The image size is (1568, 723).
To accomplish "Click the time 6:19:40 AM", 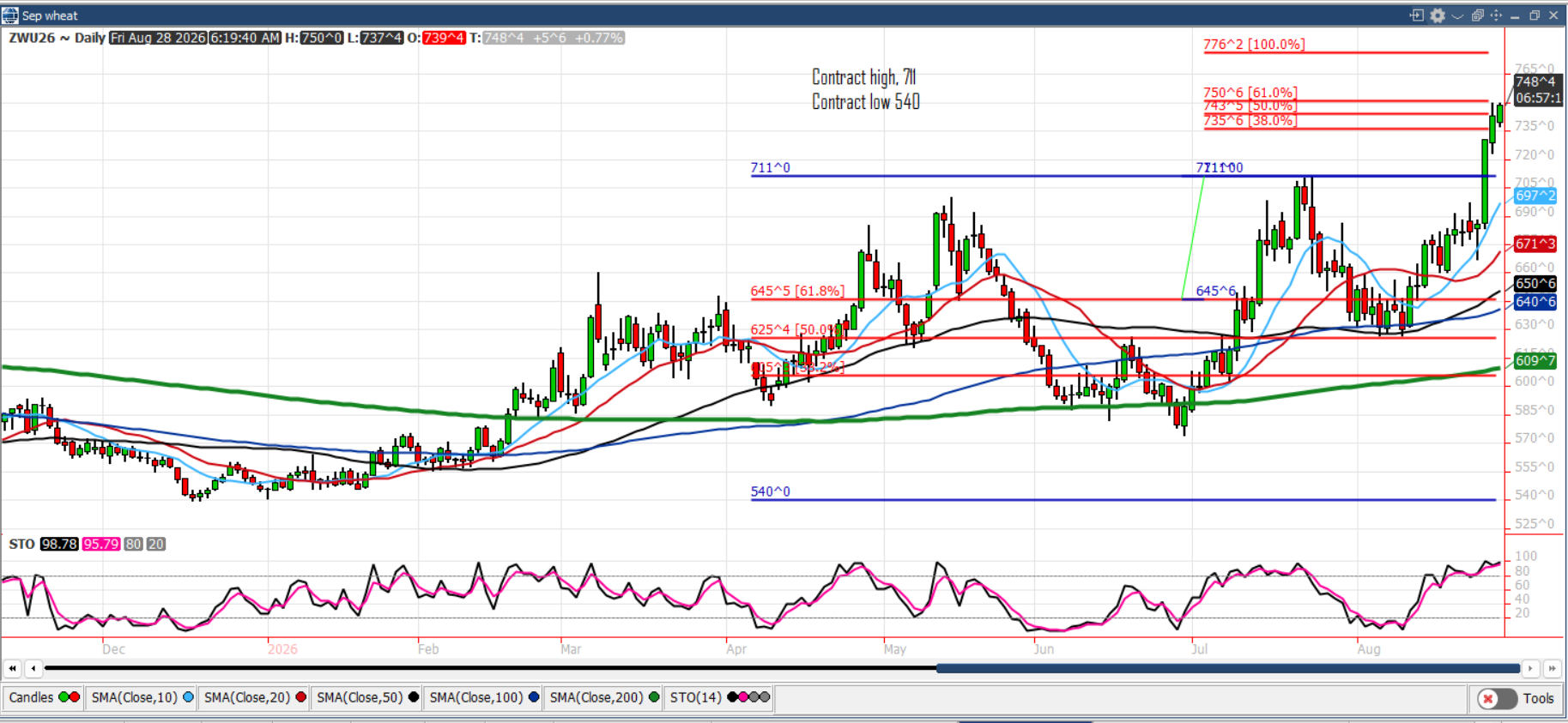I will (x=245, y=38).
